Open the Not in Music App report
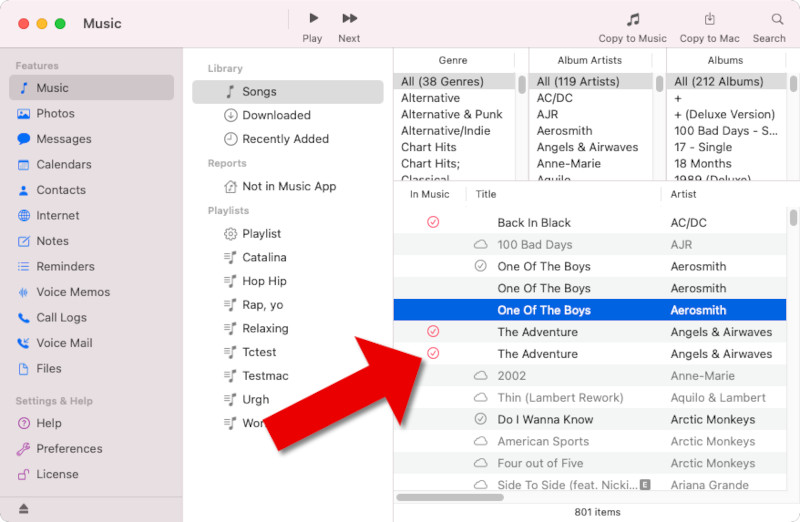The width and height of the screenshot is (800, 522). [x=288, y=186]
